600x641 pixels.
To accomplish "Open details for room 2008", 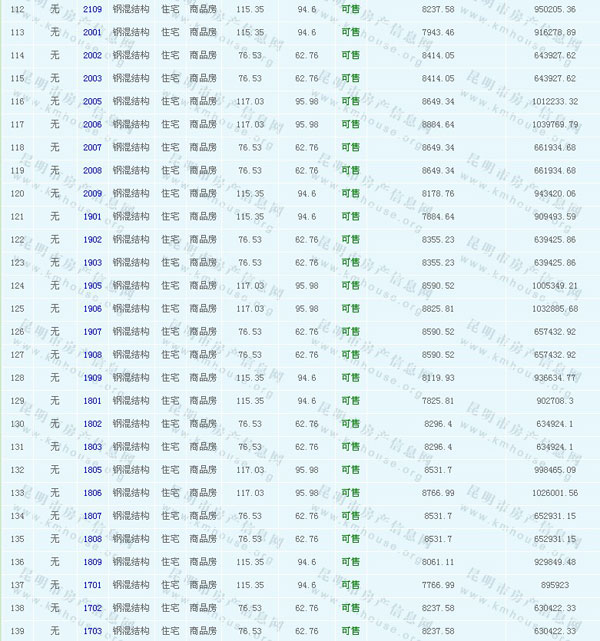I will coord(92,171).
